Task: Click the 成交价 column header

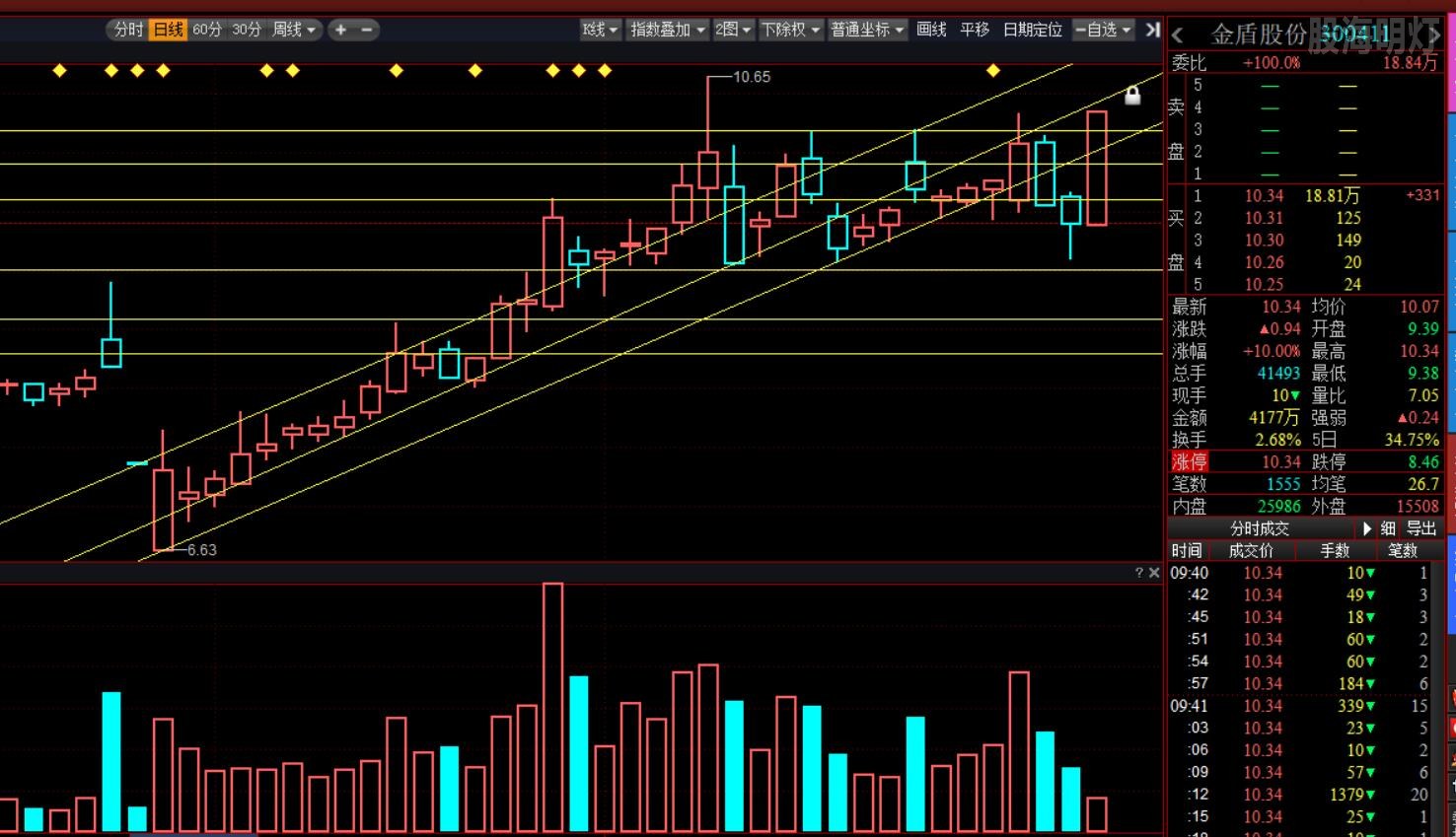Action: click(x=1251, y=550)
